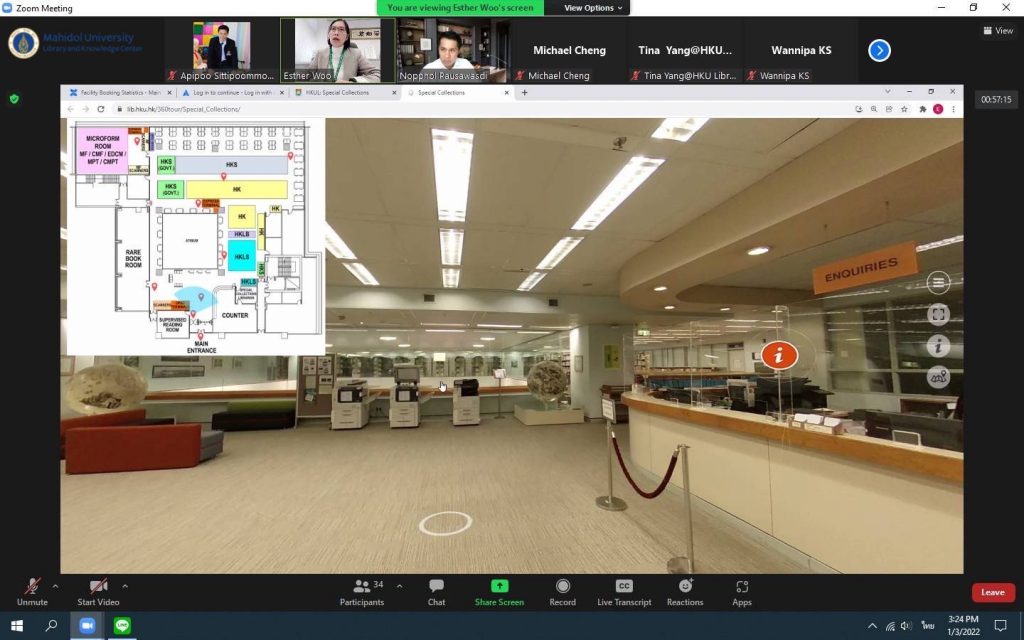Open LINE app from the taskbar

click(x=122, y=625)
